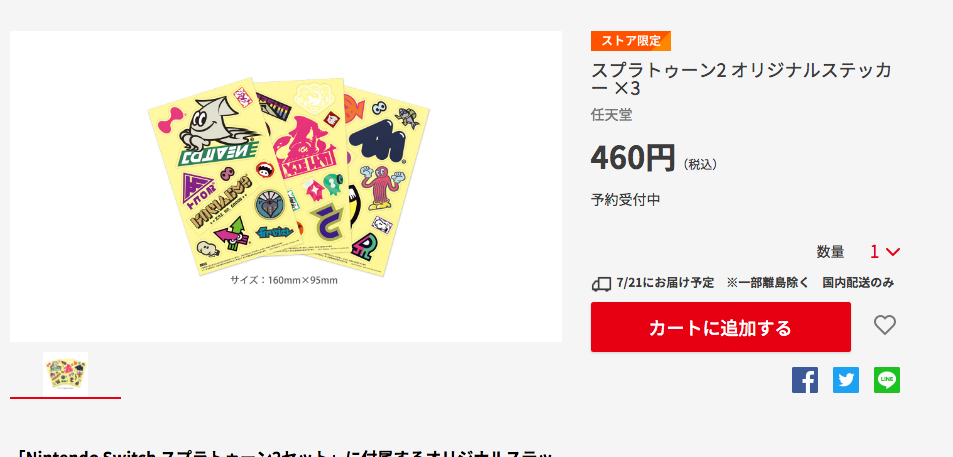Share product on Twitter

pos(846,380)
